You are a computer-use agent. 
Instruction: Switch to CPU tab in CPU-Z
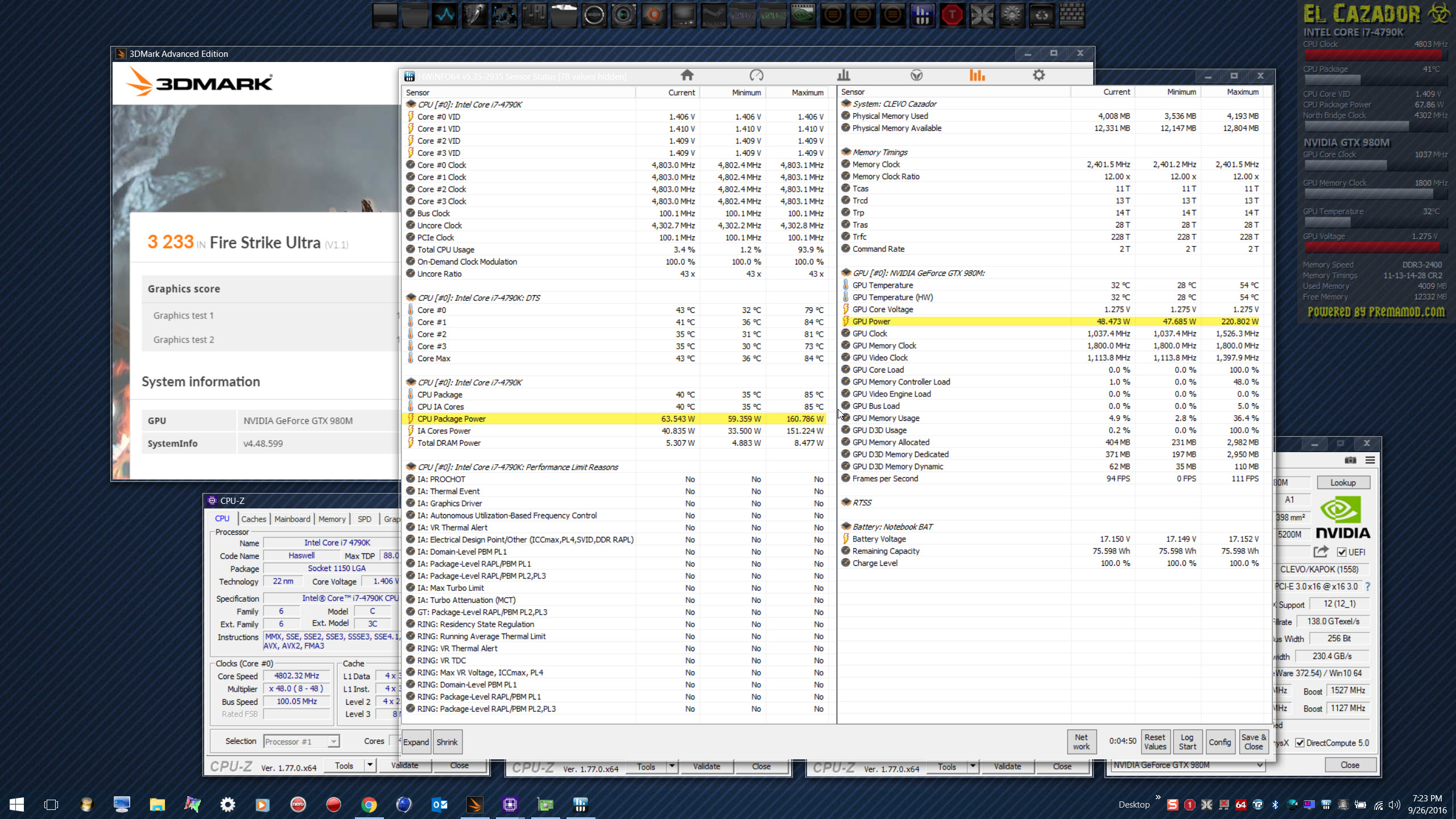coord(222,519)
